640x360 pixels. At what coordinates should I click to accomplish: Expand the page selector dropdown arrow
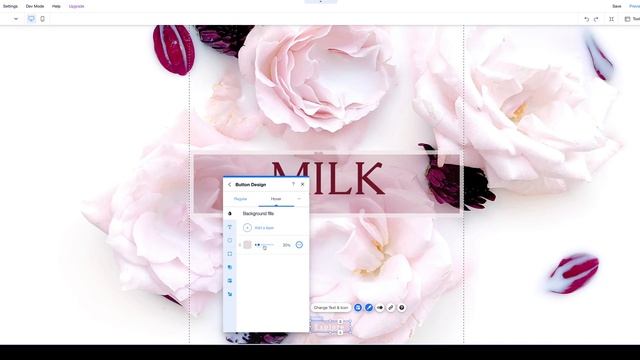16,19
